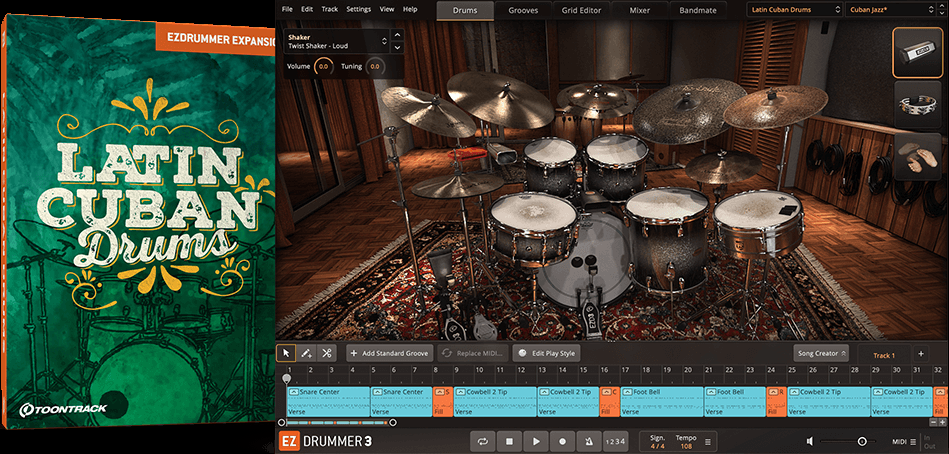949x454 pixels.
Task: Select the shaker percussion thumbnail
Action: tap(916, 53)
